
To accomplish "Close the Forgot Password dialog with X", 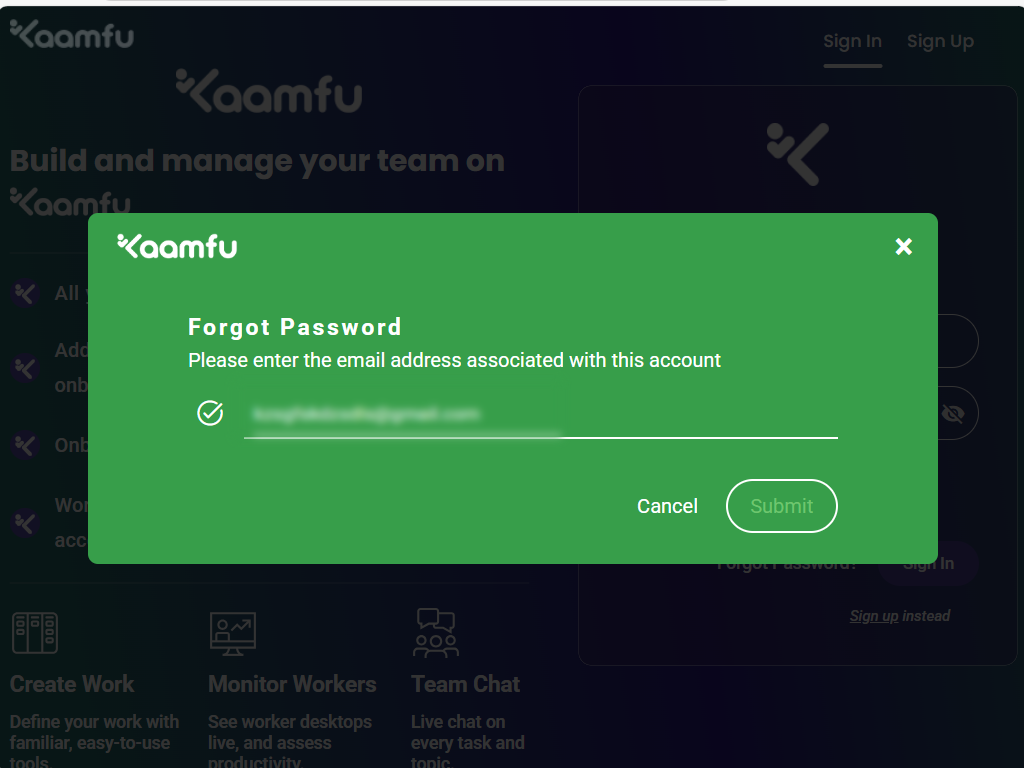I will 903,246.
